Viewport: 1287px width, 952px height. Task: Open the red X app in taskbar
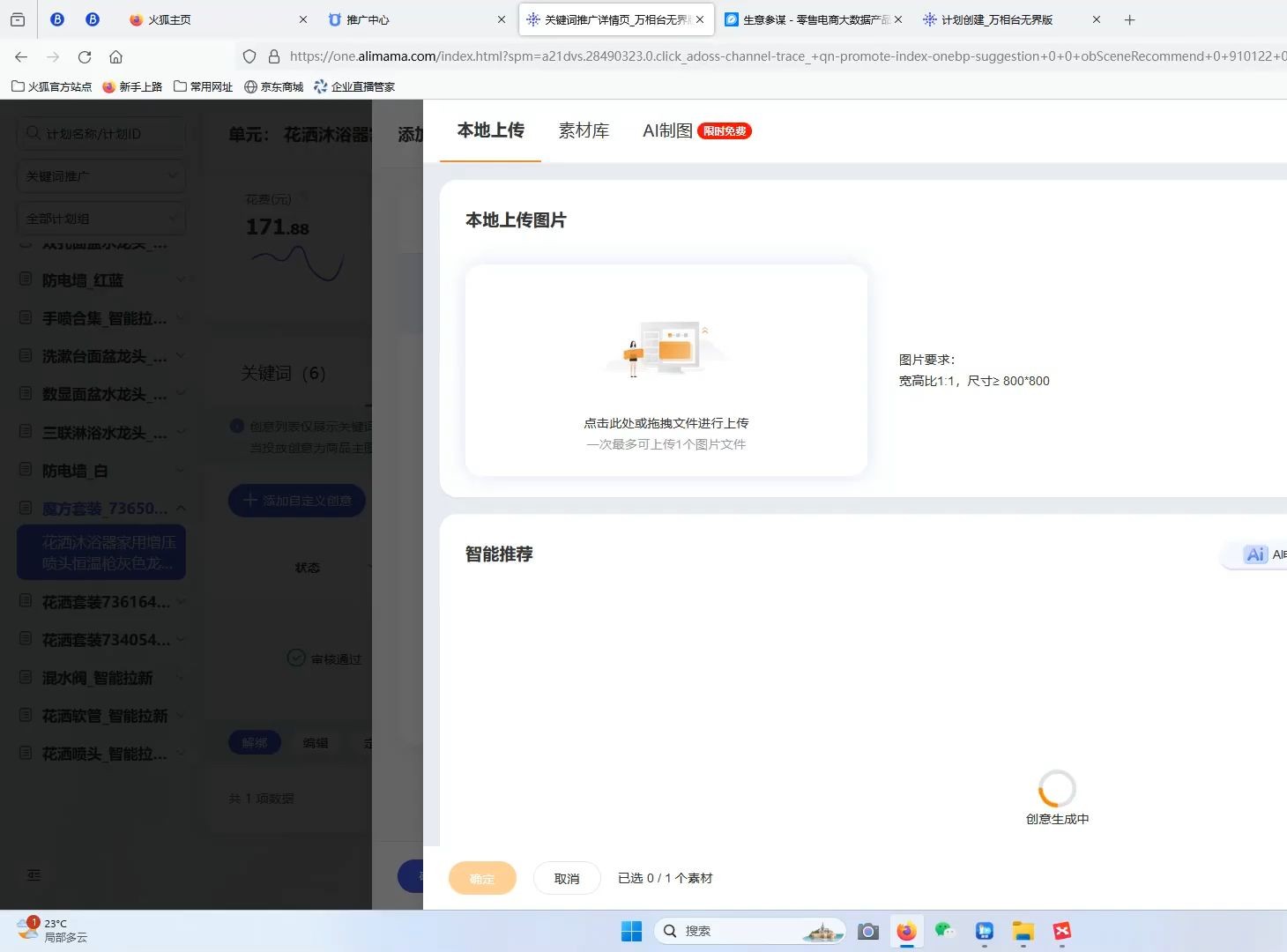tap(1062, 931)
